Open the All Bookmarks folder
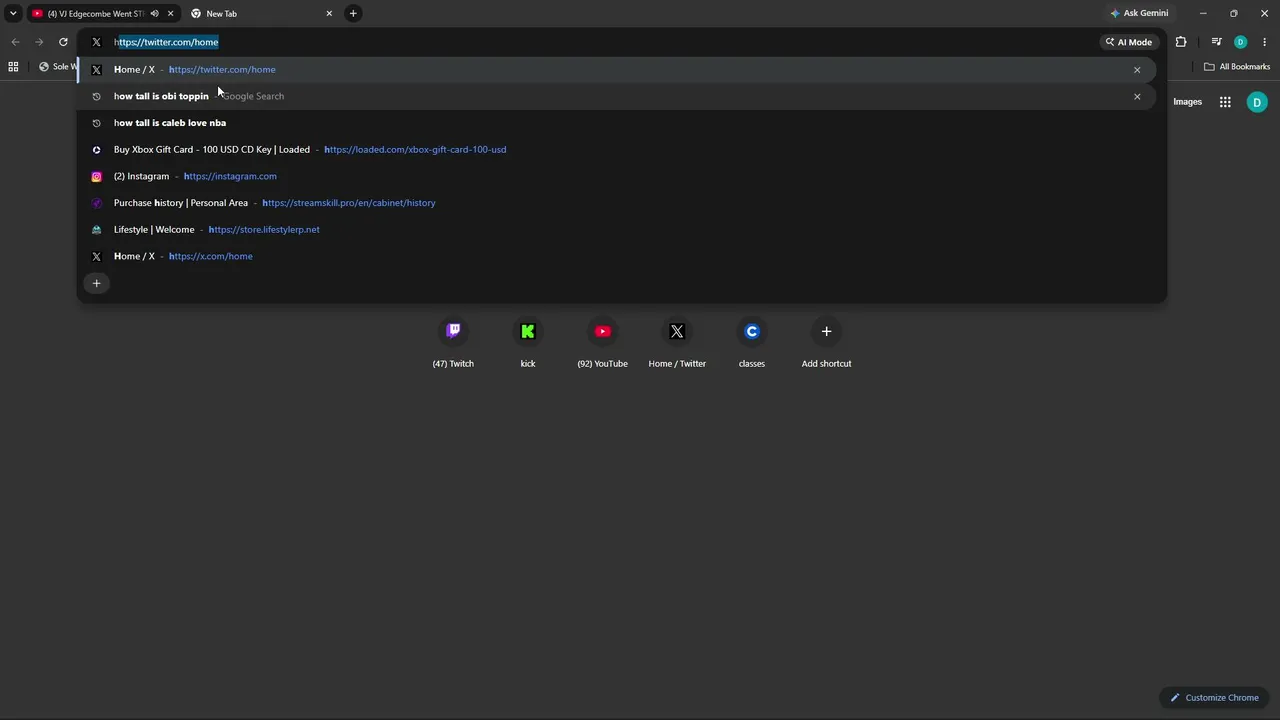 [x=1237, y=67]
